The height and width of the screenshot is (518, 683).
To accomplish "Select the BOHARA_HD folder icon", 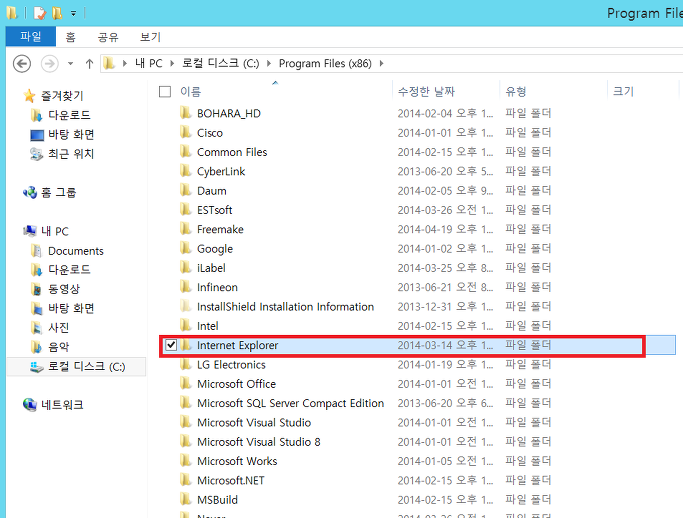I will (186, 113).
